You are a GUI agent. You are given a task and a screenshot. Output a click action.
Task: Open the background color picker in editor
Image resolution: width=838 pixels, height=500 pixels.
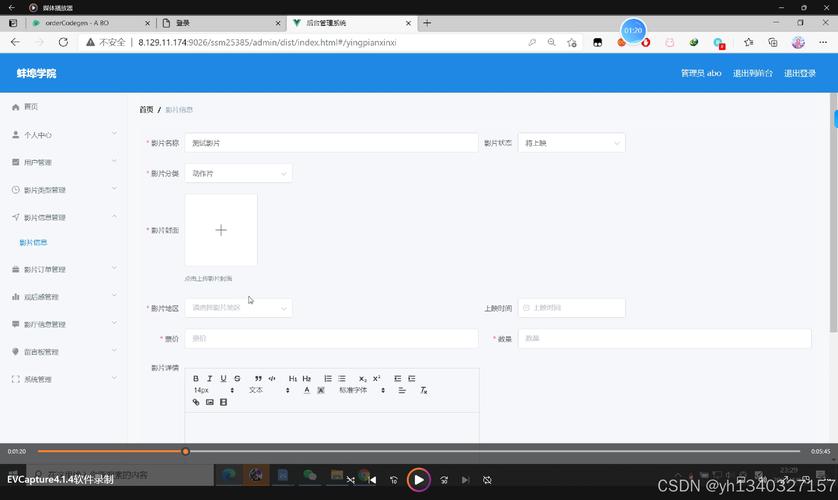[321, 390]
